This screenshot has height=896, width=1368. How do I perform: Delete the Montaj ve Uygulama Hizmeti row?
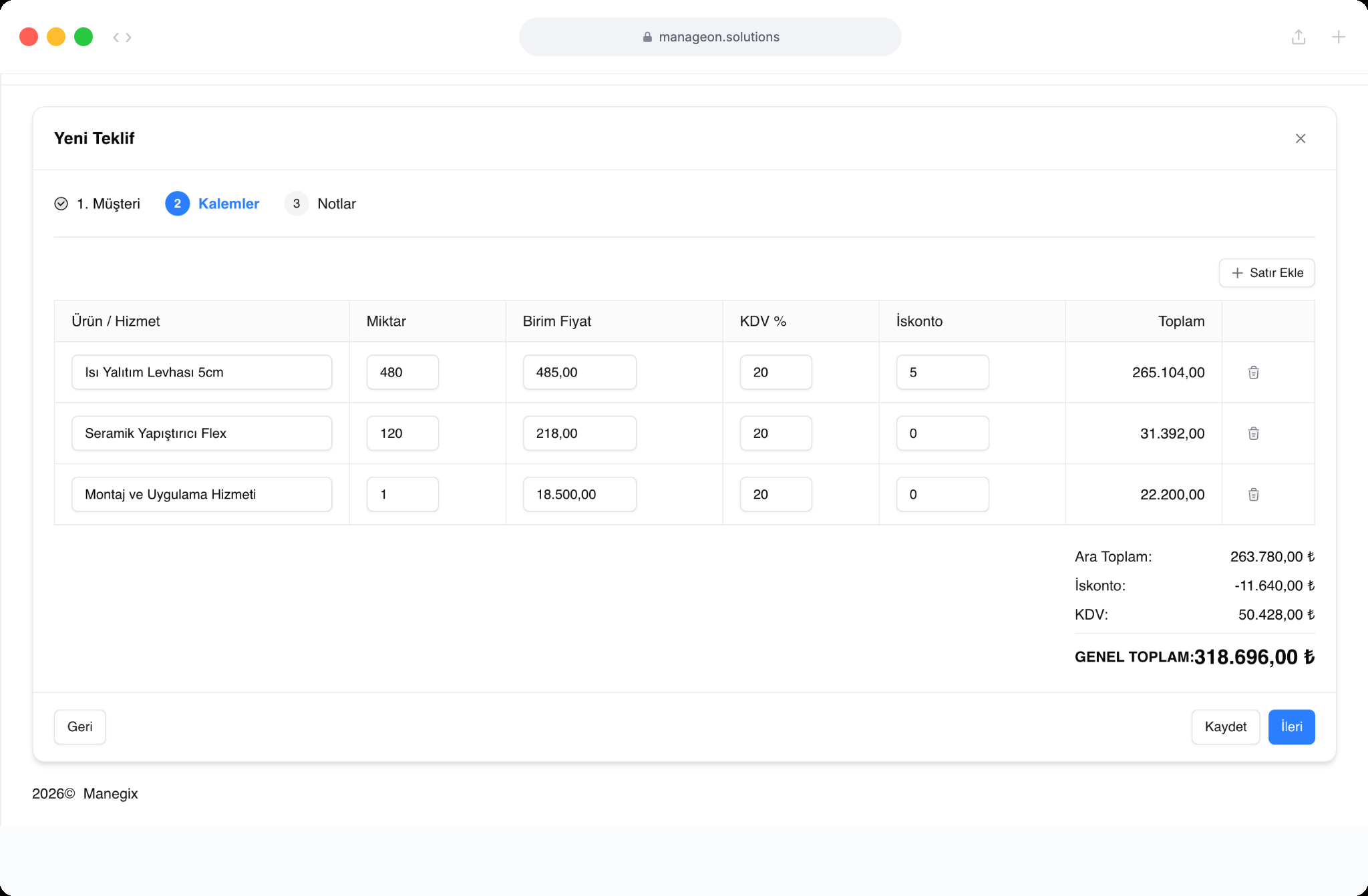(1253, 495)
